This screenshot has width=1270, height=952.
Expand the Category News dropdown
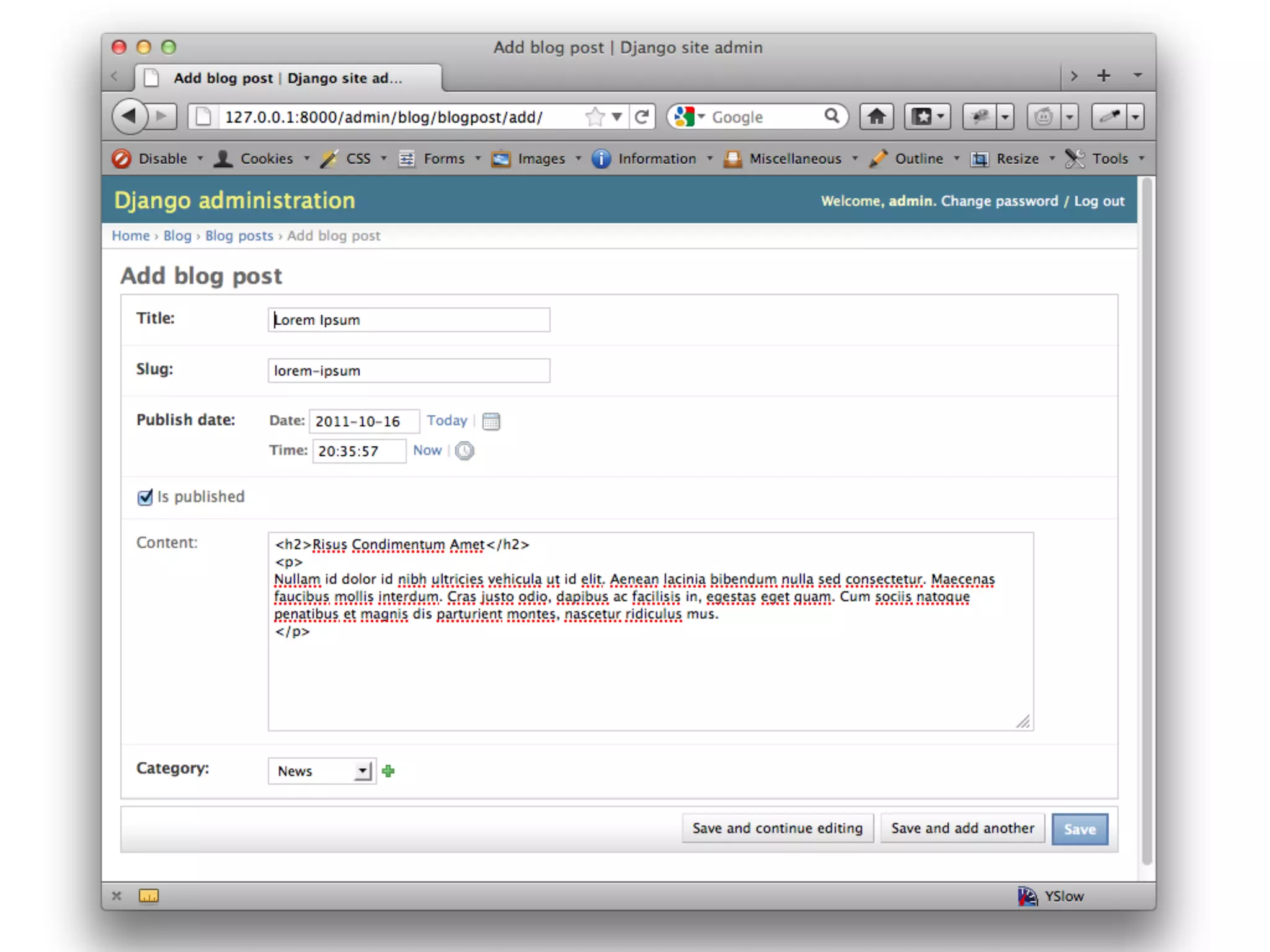pyautogui.click(x=322, y=771)
